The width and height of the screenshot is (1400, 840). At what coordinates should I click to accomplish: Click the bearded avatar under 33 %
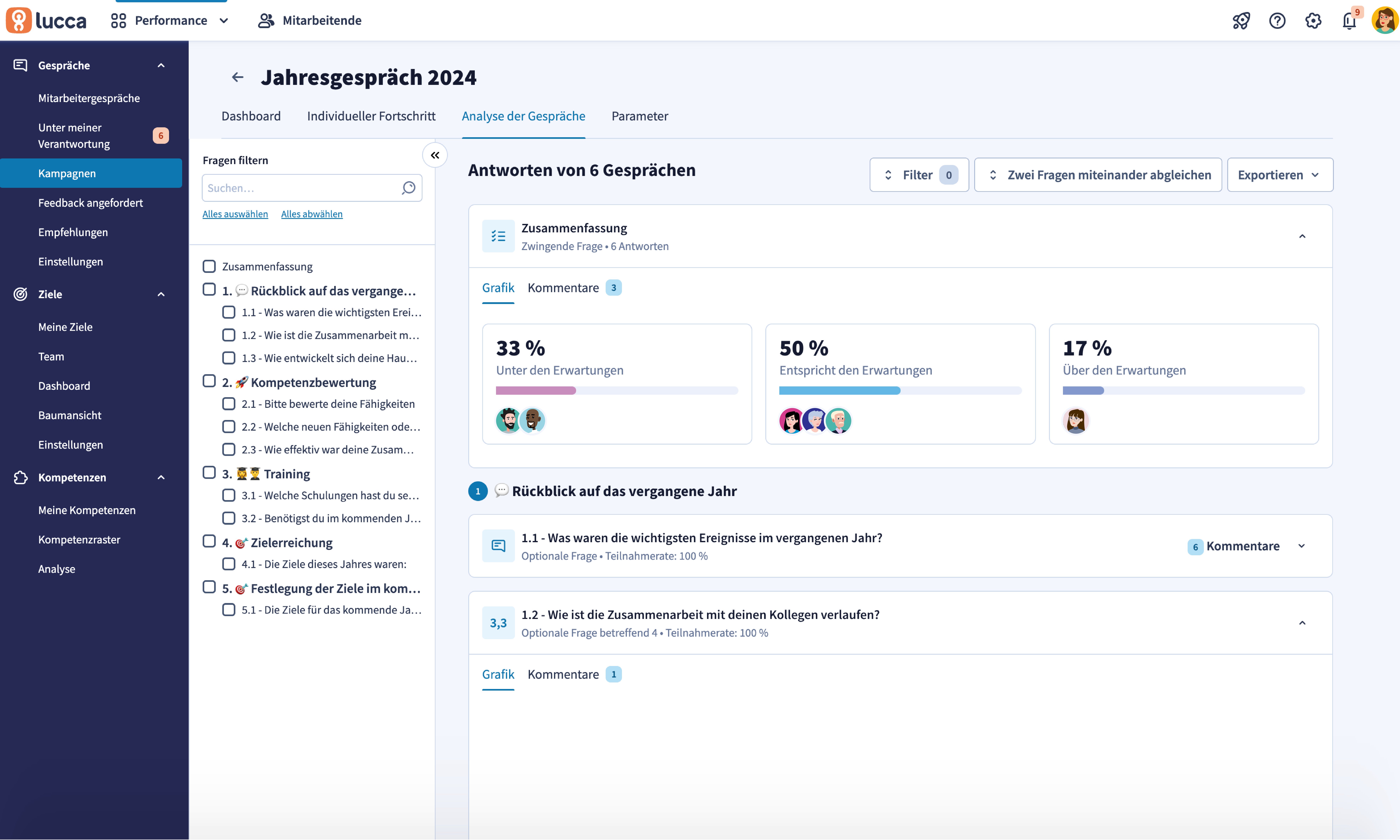508,421
